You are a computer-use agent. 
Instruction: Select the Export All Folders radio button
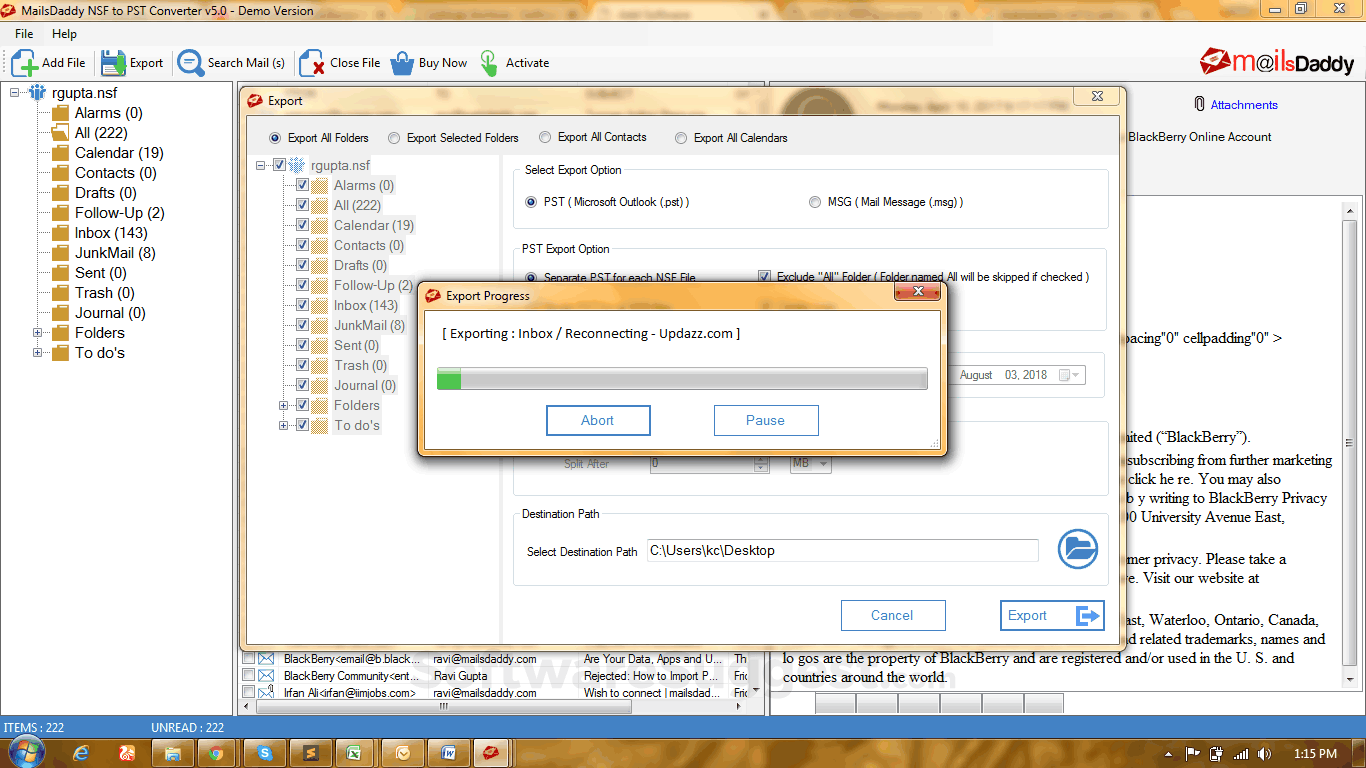[x=275, y=138]
